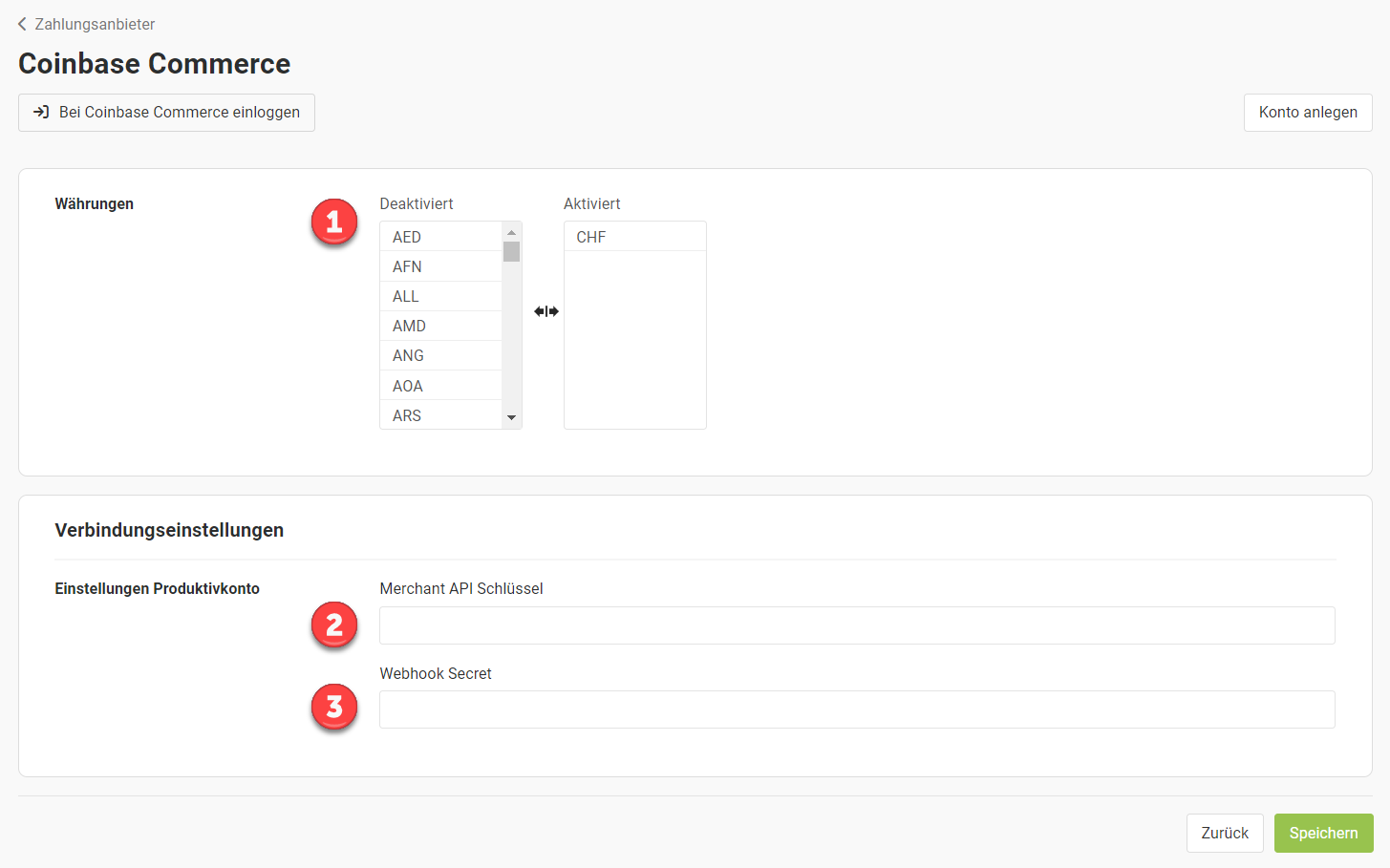Select AMD in the Deaktiviert list
Image resolution: width=1390 pixels, height=868 pixels.
[440, 326]
